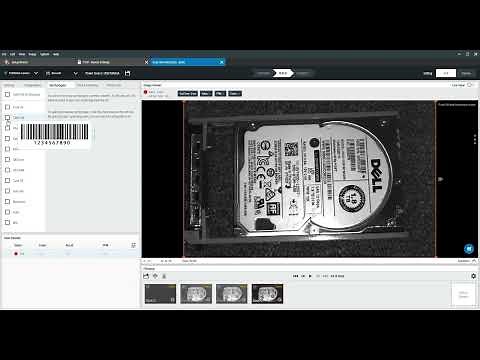Click the first dark button above the image viewer

click(188, 94)
